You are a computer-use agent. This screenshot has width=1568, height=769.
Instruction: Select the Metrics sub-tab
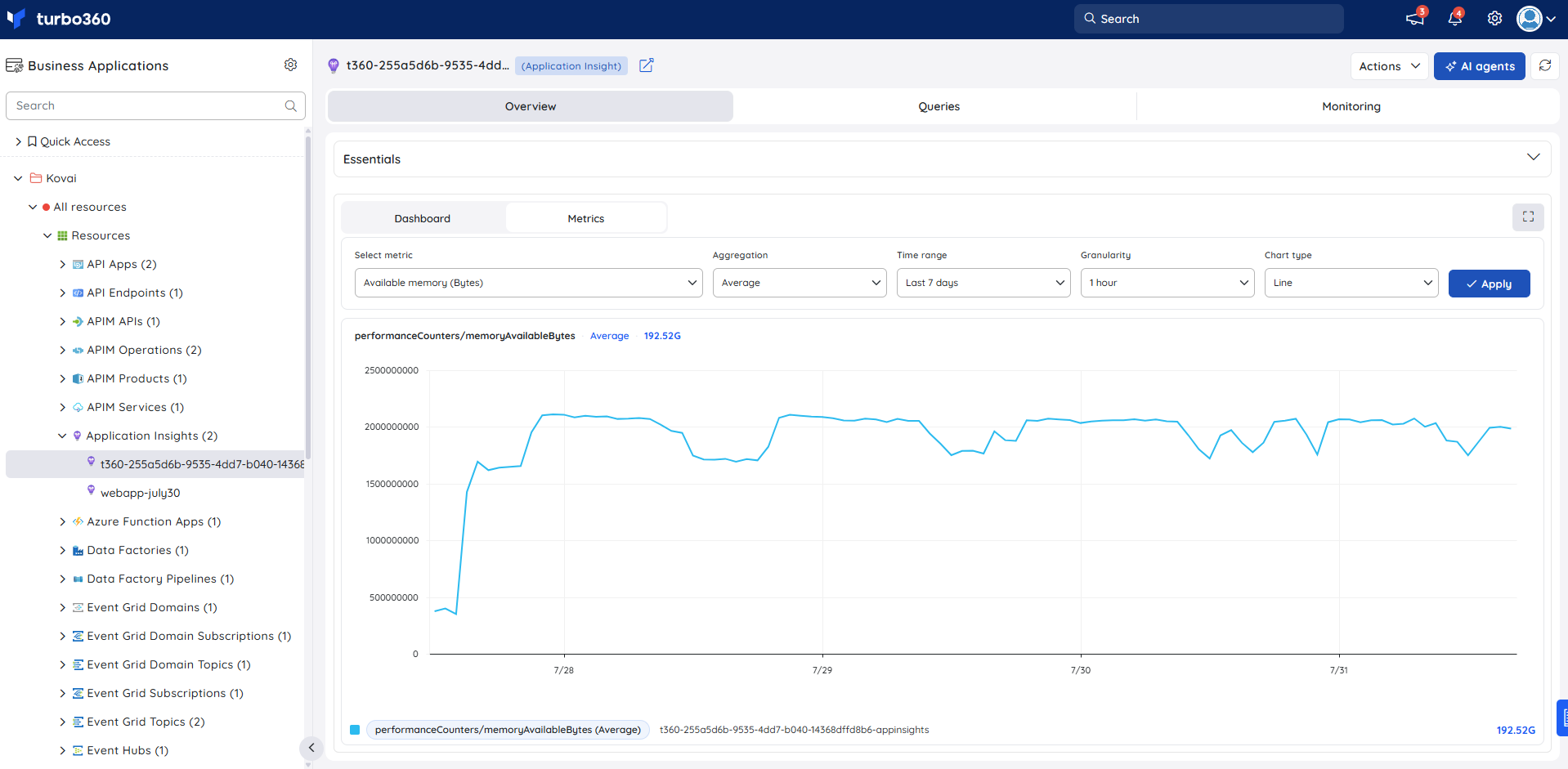(586, 218)
